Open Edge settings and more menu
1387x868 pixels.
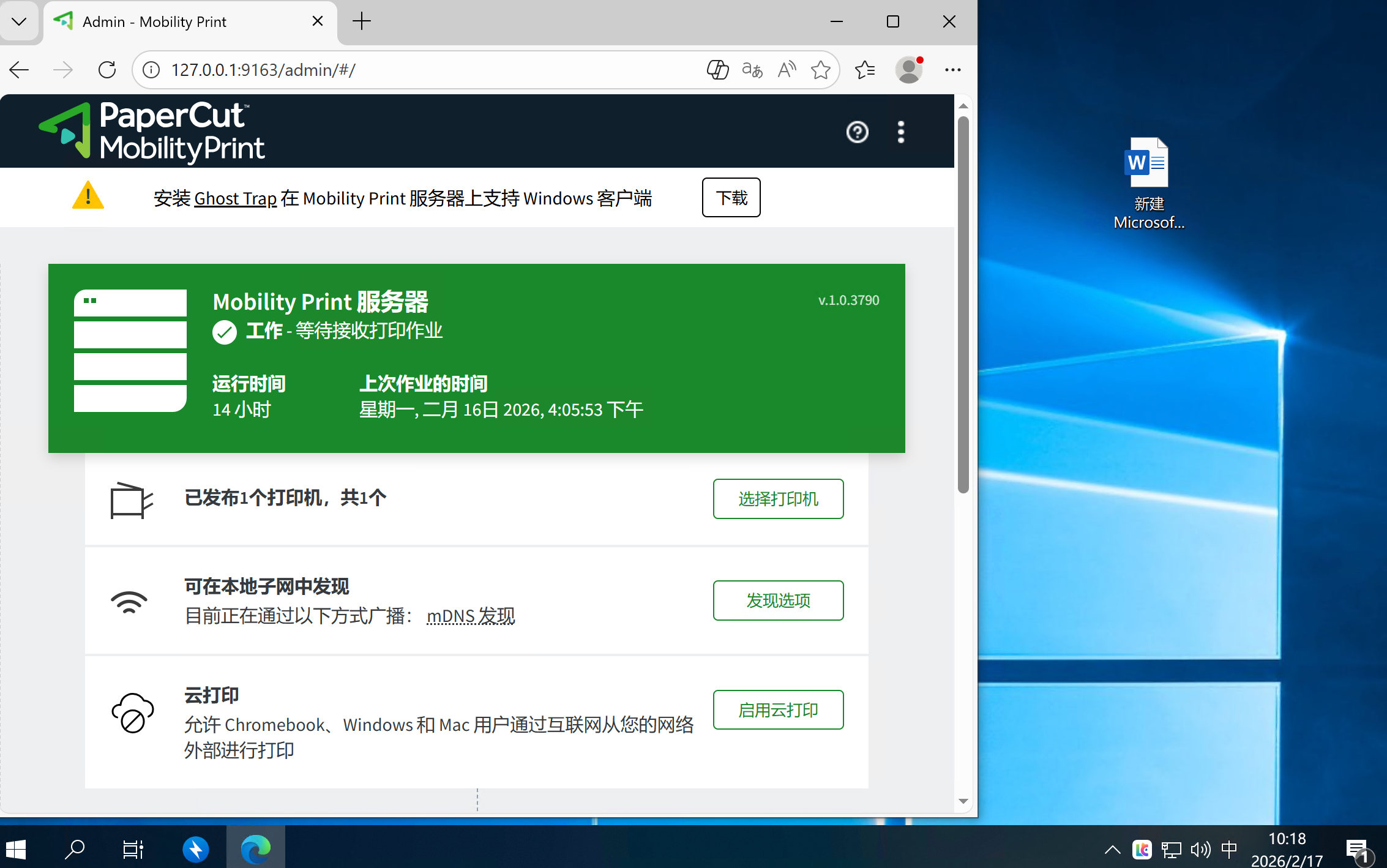pyautogui.click(x=952, y=70)
